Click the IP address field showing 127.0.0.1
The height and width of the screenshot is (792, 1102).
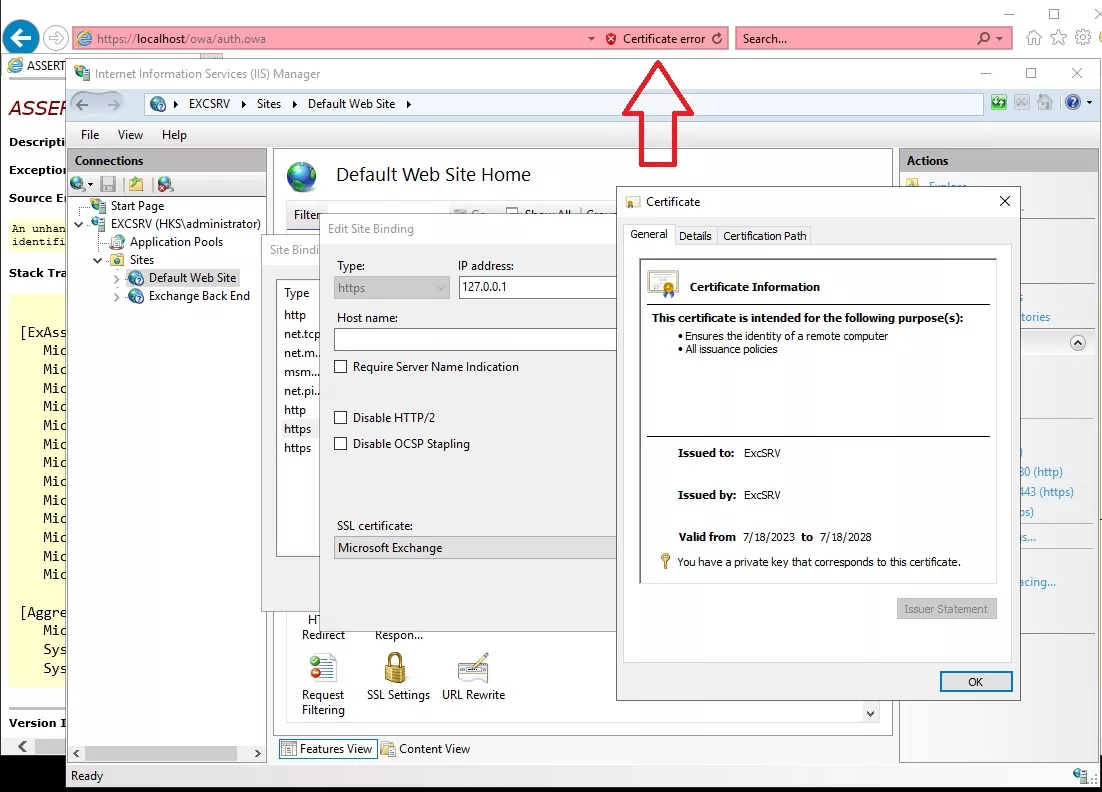[538, 287]
